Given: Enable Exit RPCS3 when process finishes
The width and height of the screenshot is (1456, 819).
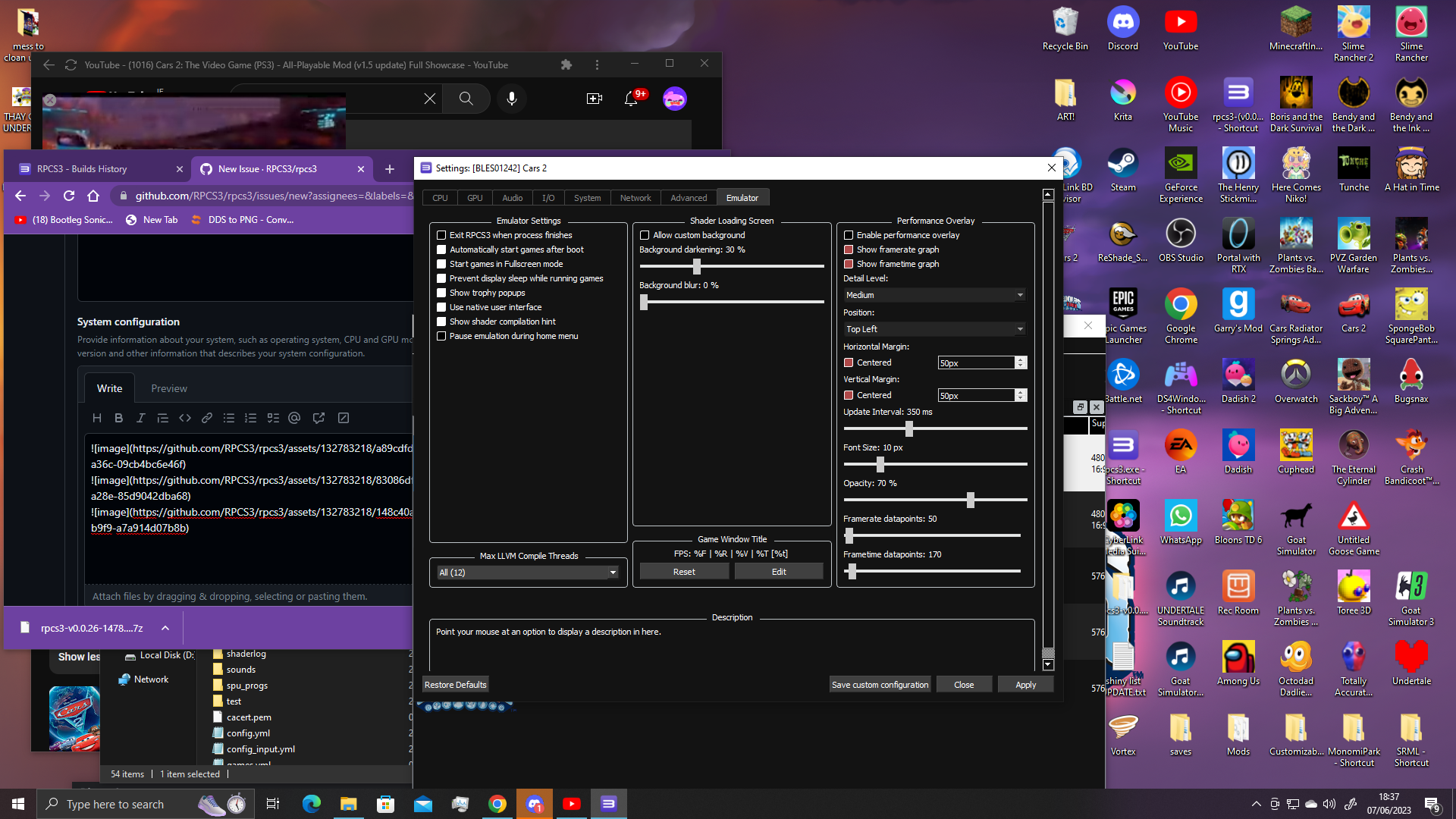Looking at the screenshot, I should coord(441,235).
